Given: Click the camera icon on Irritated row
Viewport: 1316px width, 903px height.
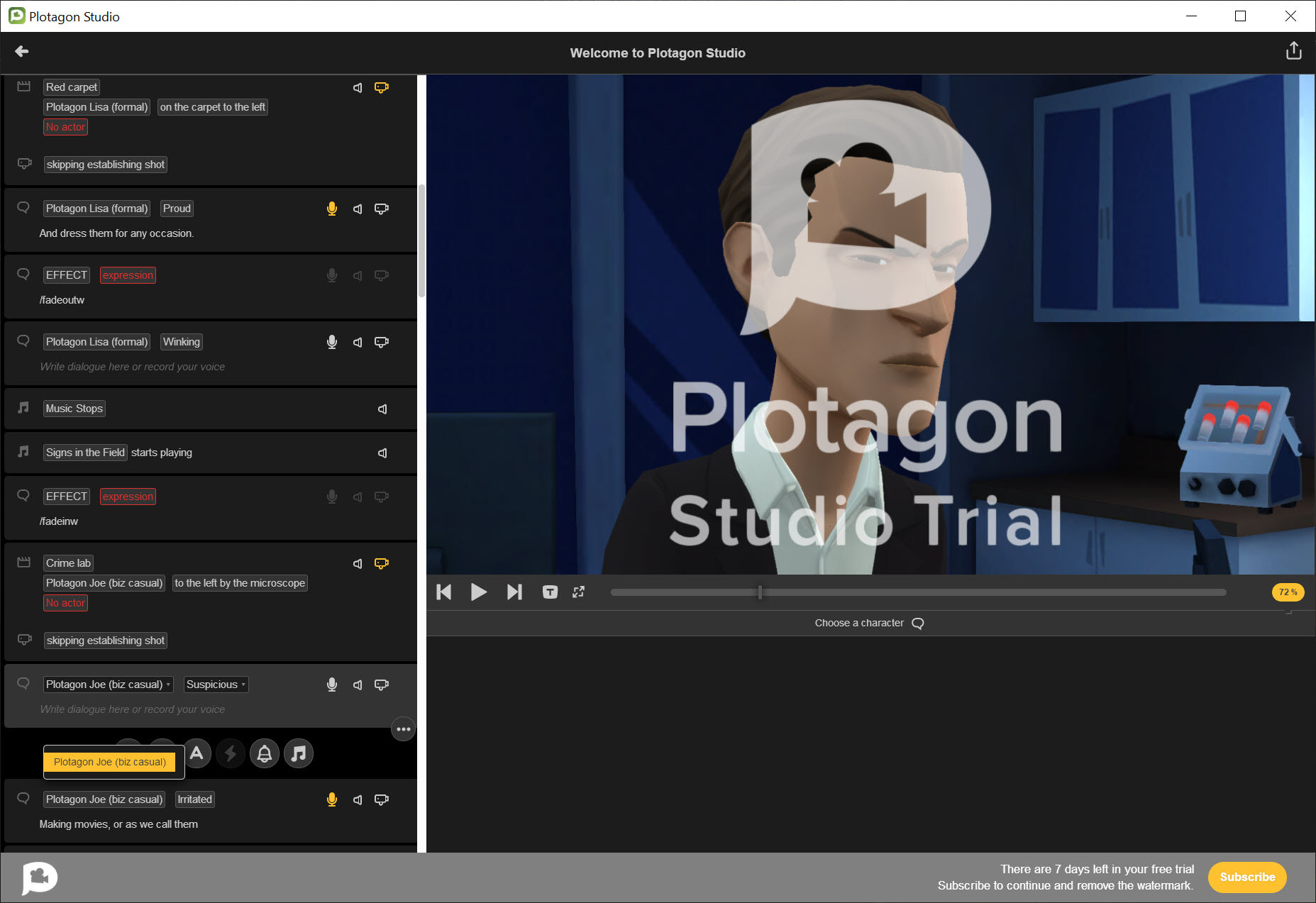Looking at the screenshot, I should 382,799.
